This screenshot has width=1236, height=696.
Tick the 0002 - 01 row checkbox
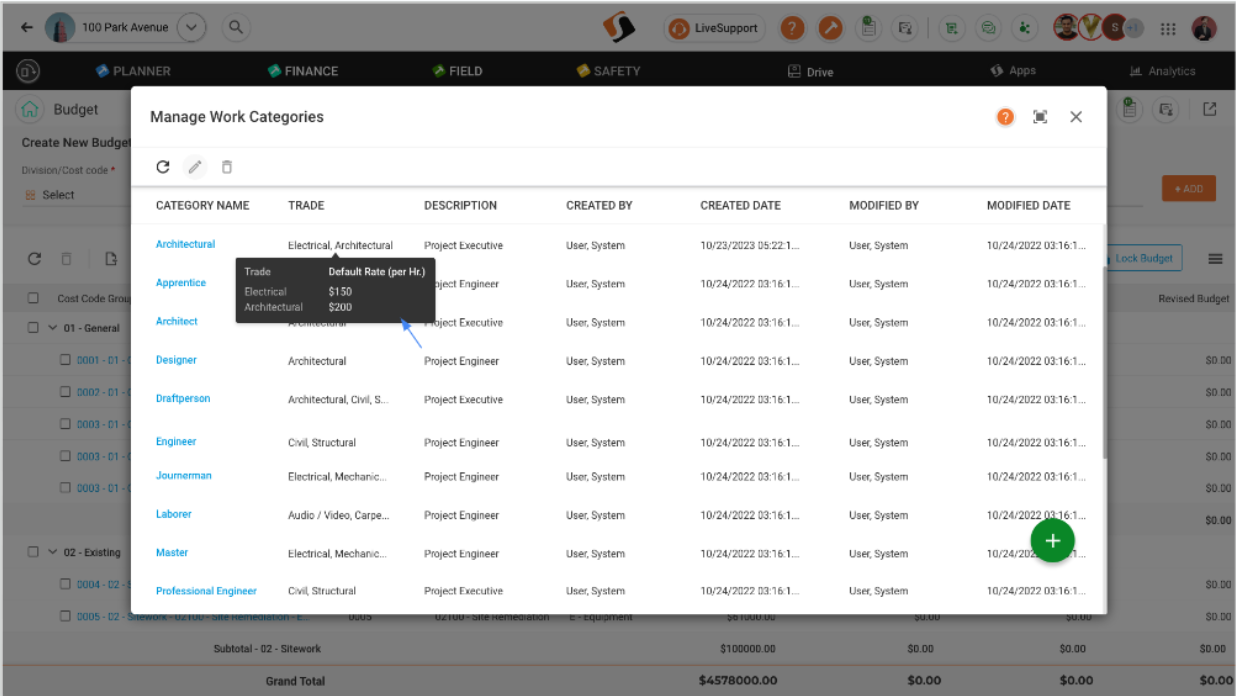click(x=65, y=392)
